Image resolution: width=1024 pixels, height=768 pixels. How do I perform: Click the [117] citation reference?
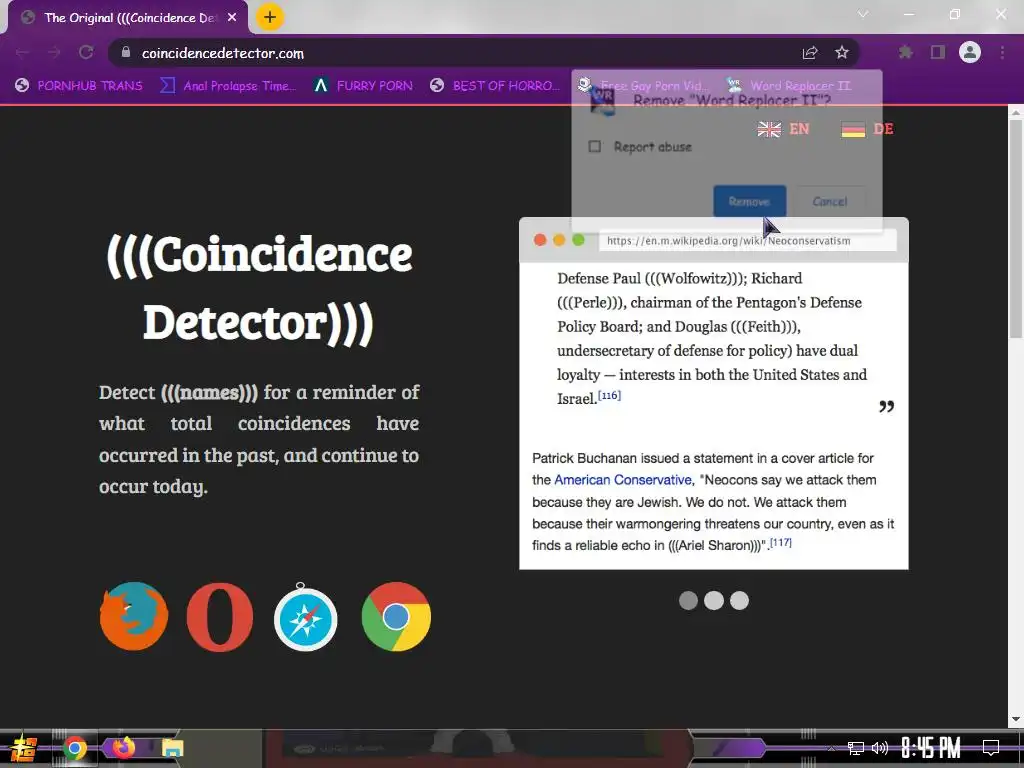pyautogui.click(x=780, y=542)
